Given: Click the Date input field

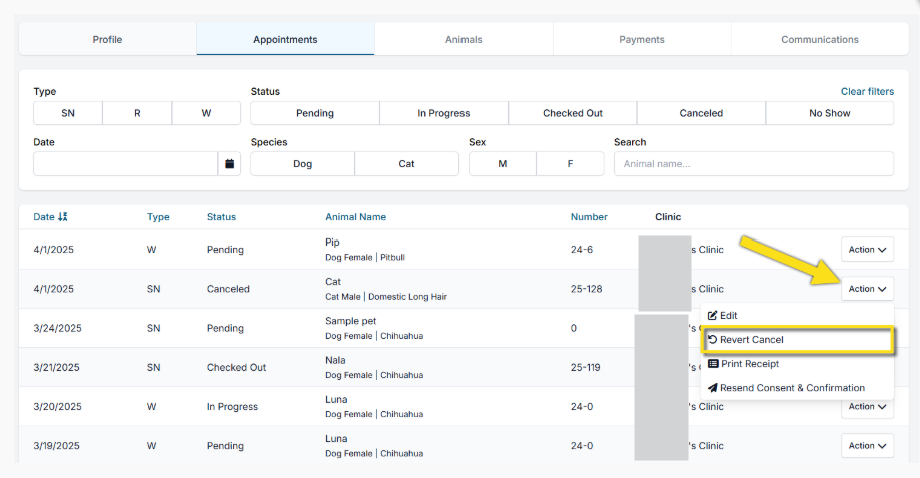Looking at the screenshot, I should pos(125,163).
